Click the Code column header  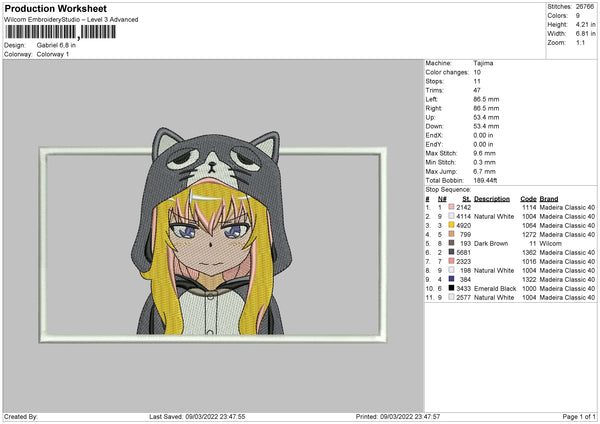pyautogui.click(x=528, y=199)
